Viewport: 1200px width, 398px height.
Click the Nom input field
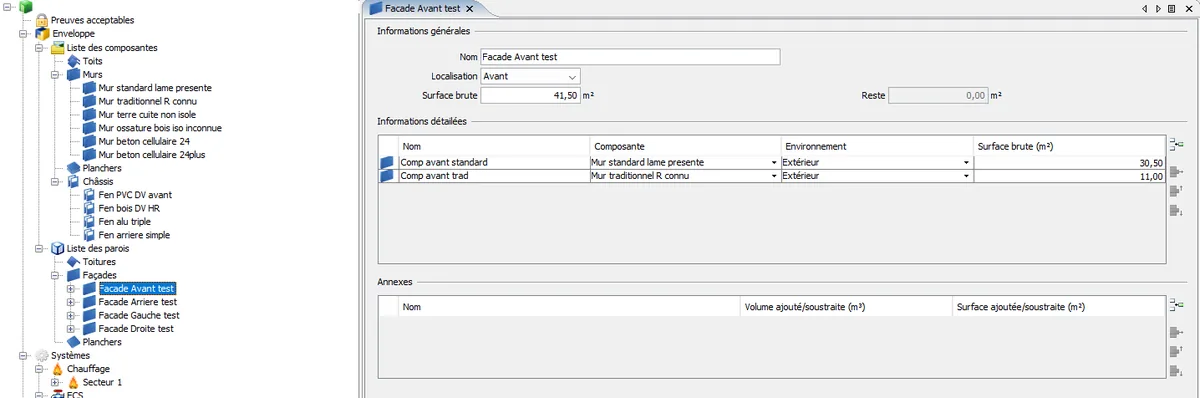pos(629,57)
